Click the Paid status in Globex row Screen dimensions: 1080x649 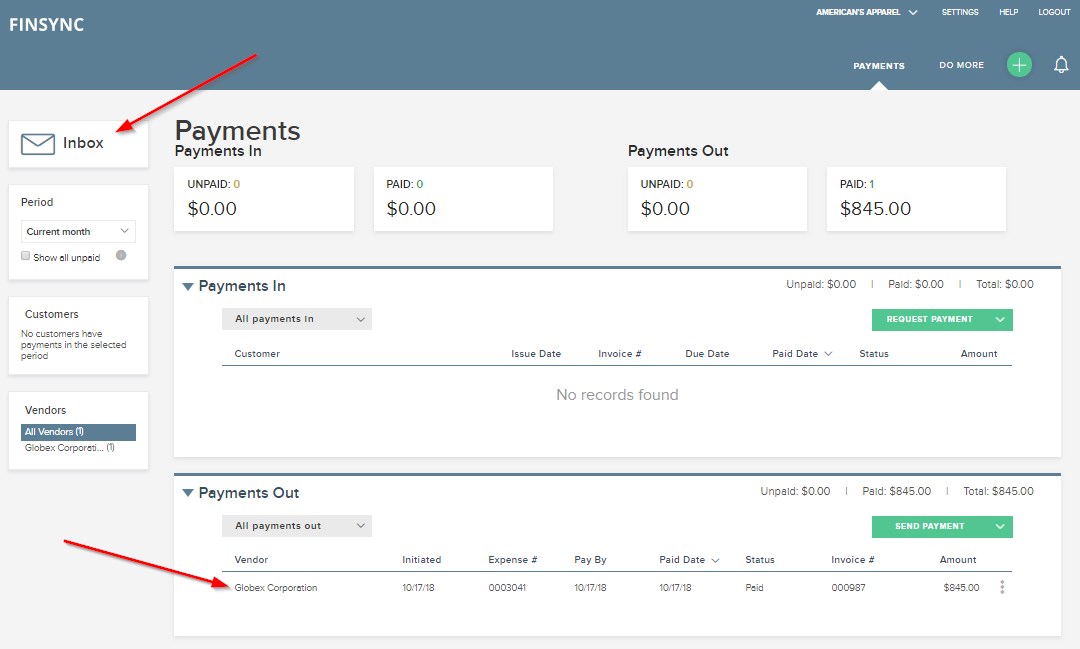click(x=754, y=588)
